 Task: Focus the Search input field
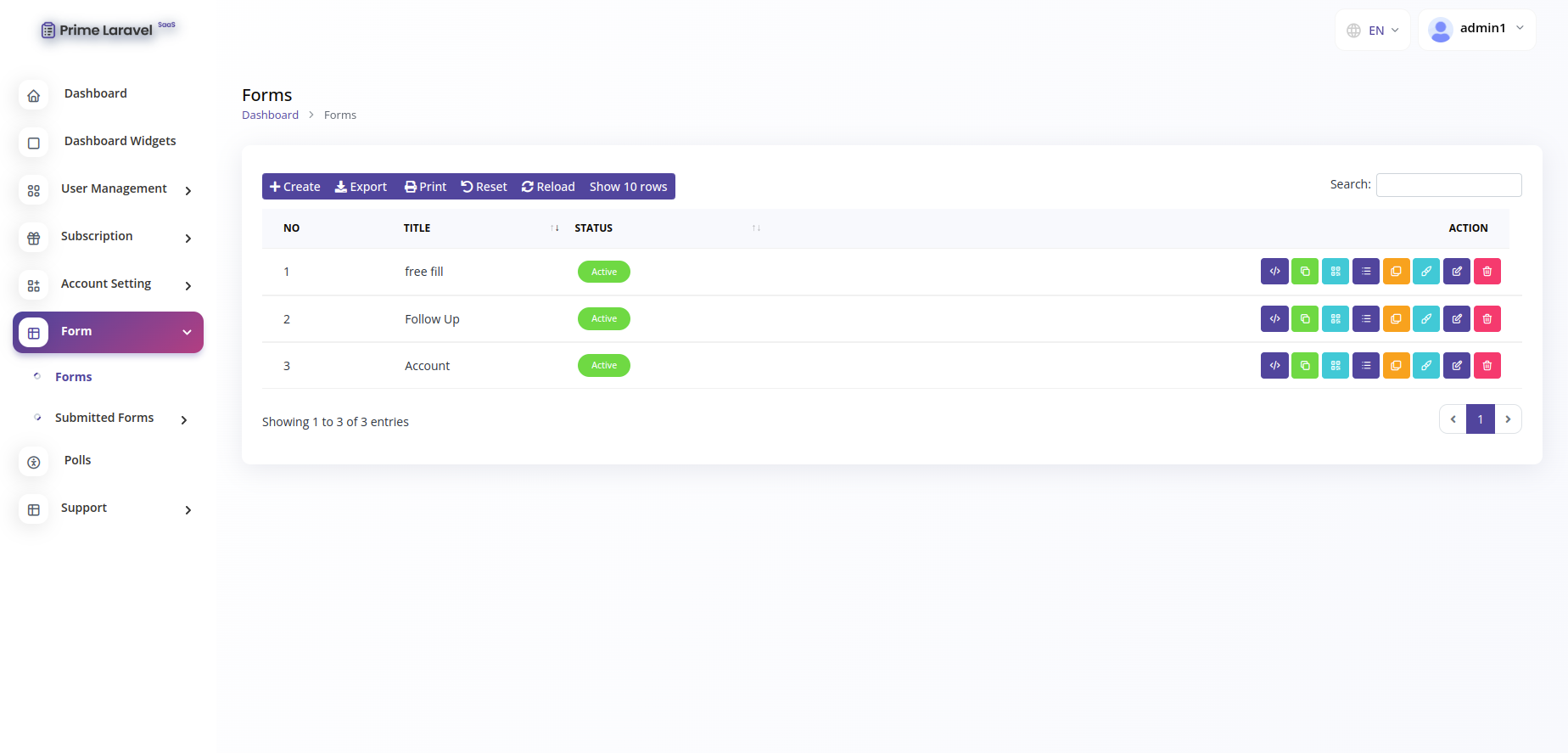point(1448,185)
